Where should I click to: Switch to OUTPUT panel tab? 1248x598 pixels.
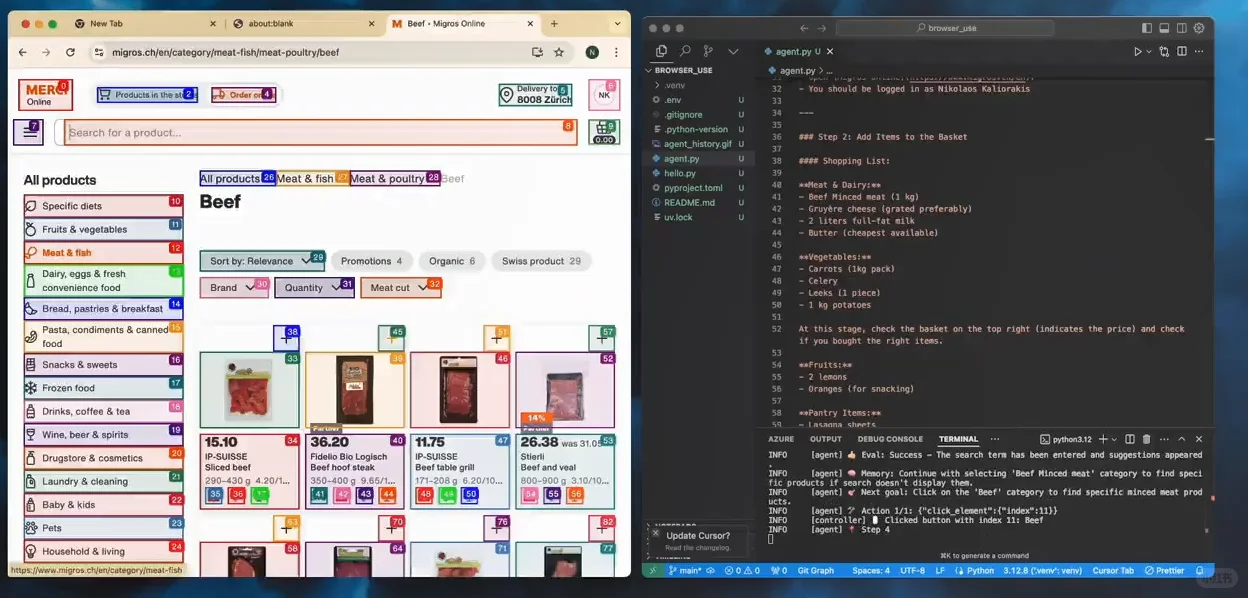tap(826, 439)
